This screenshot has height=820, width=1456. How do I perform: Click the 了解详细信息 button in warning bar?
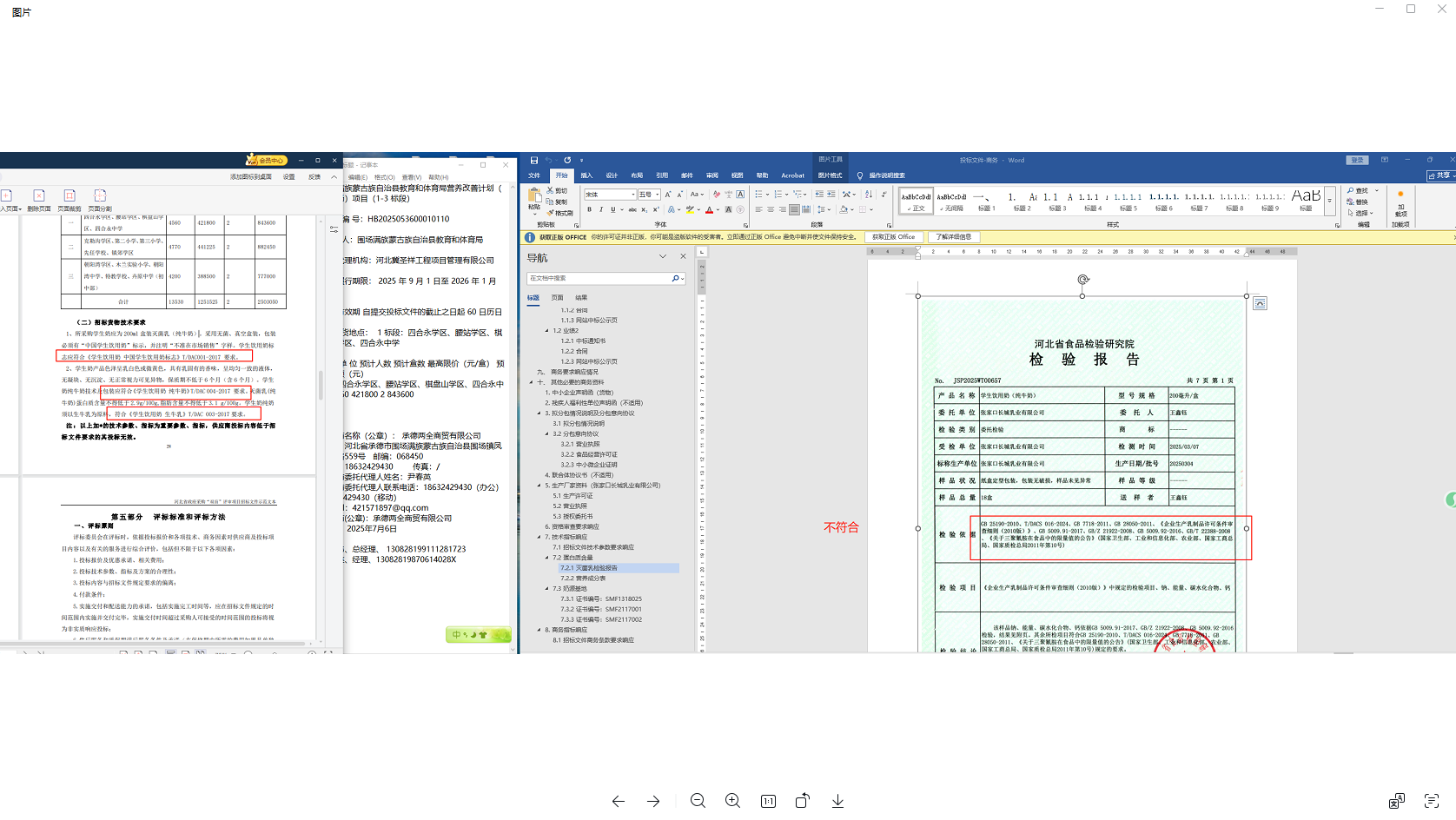pos(953,237)
